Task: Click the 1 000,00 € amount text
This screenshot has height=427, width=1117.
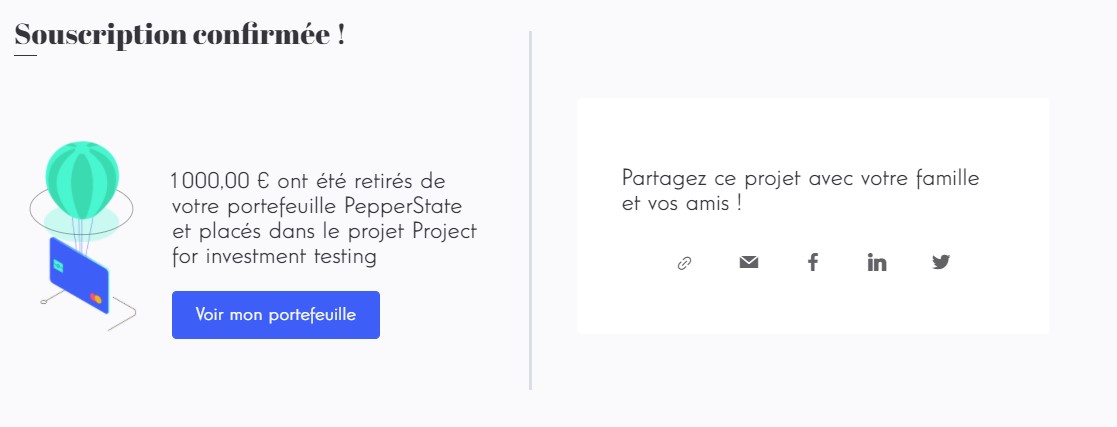Action: coord(222,181)
